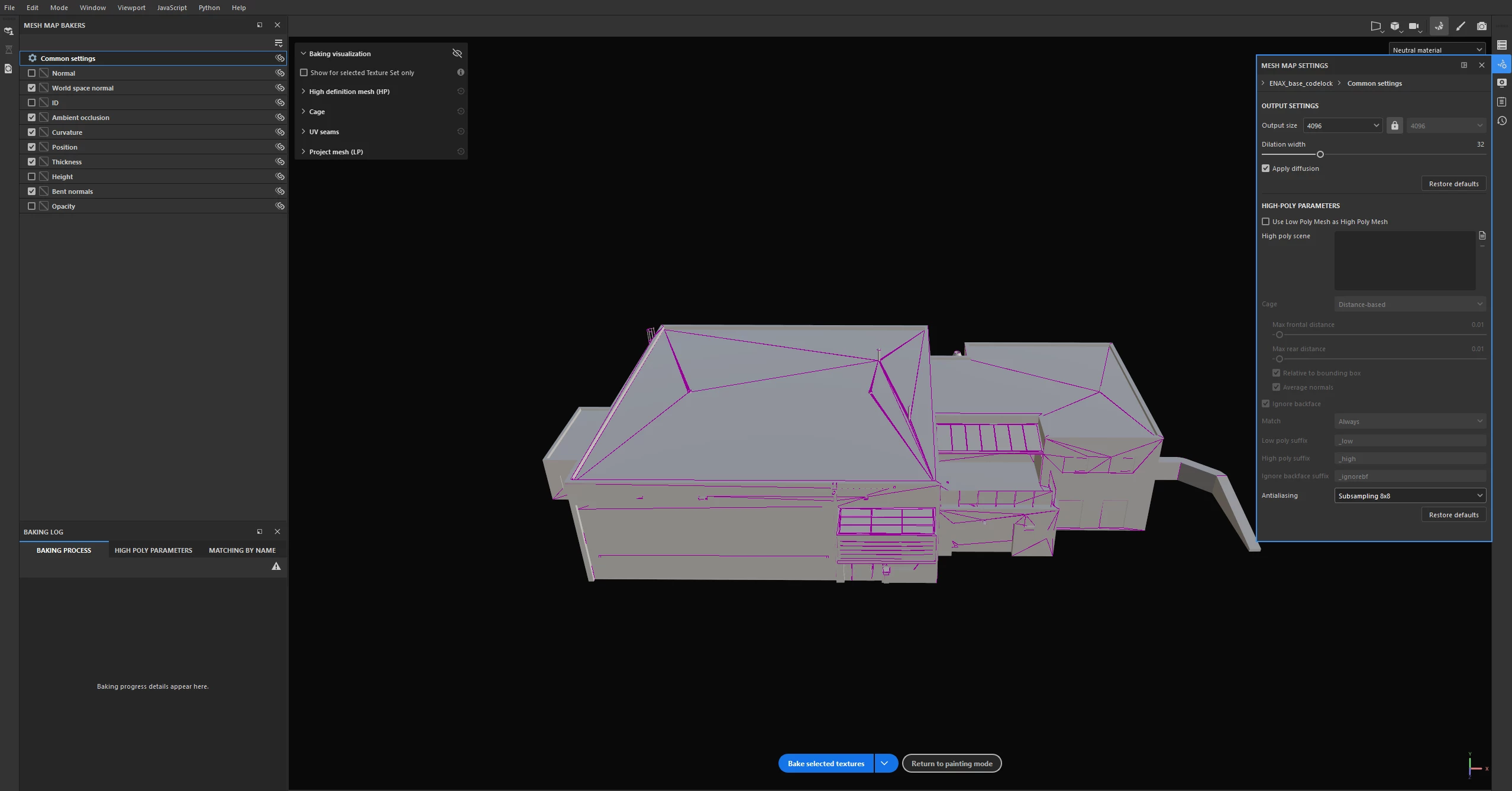Open the rendering camera snapshot icon
Screen dimensions: 1512x791
1481,26
